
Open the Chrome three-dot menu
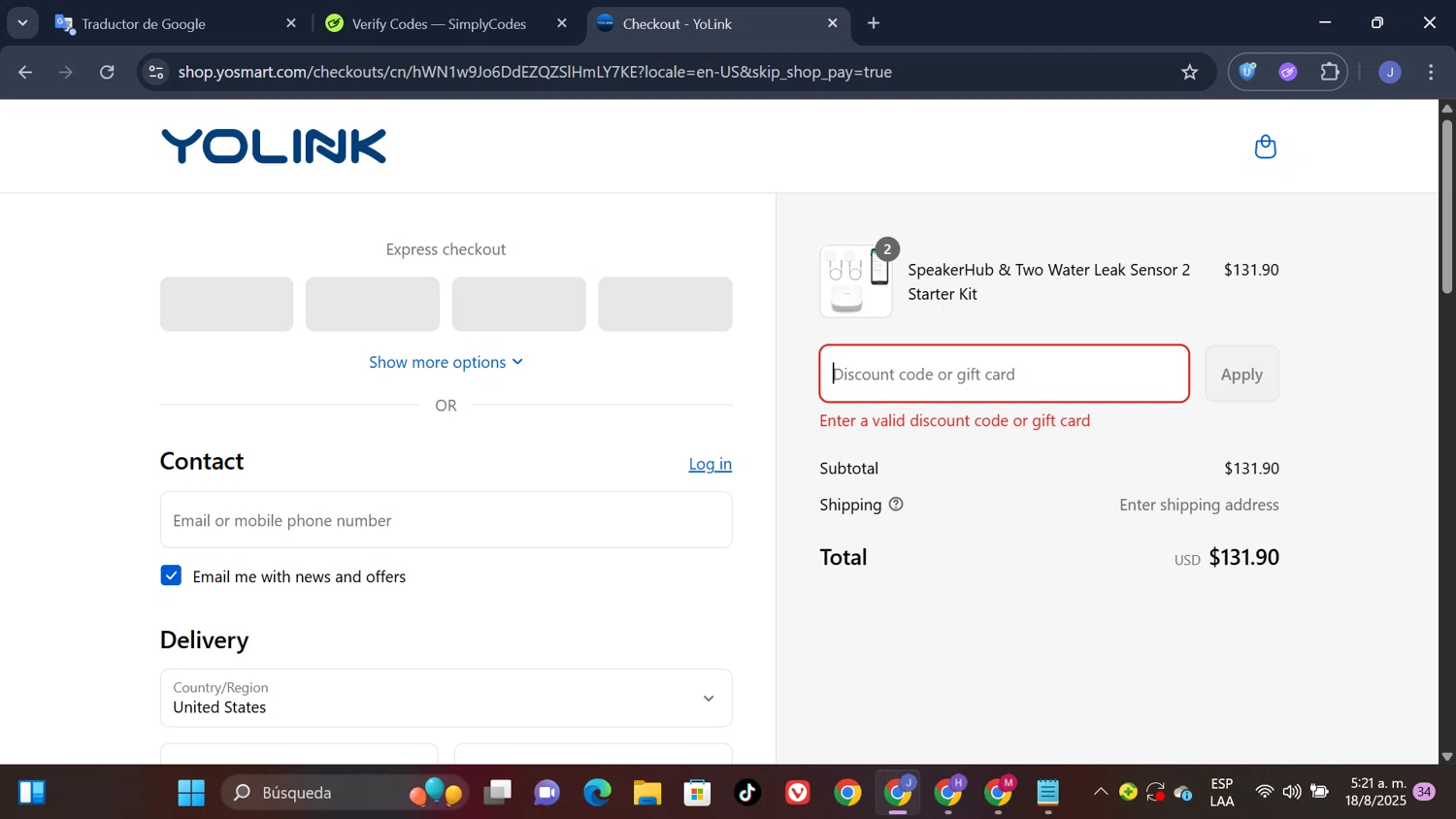[x=1432, y=72]
